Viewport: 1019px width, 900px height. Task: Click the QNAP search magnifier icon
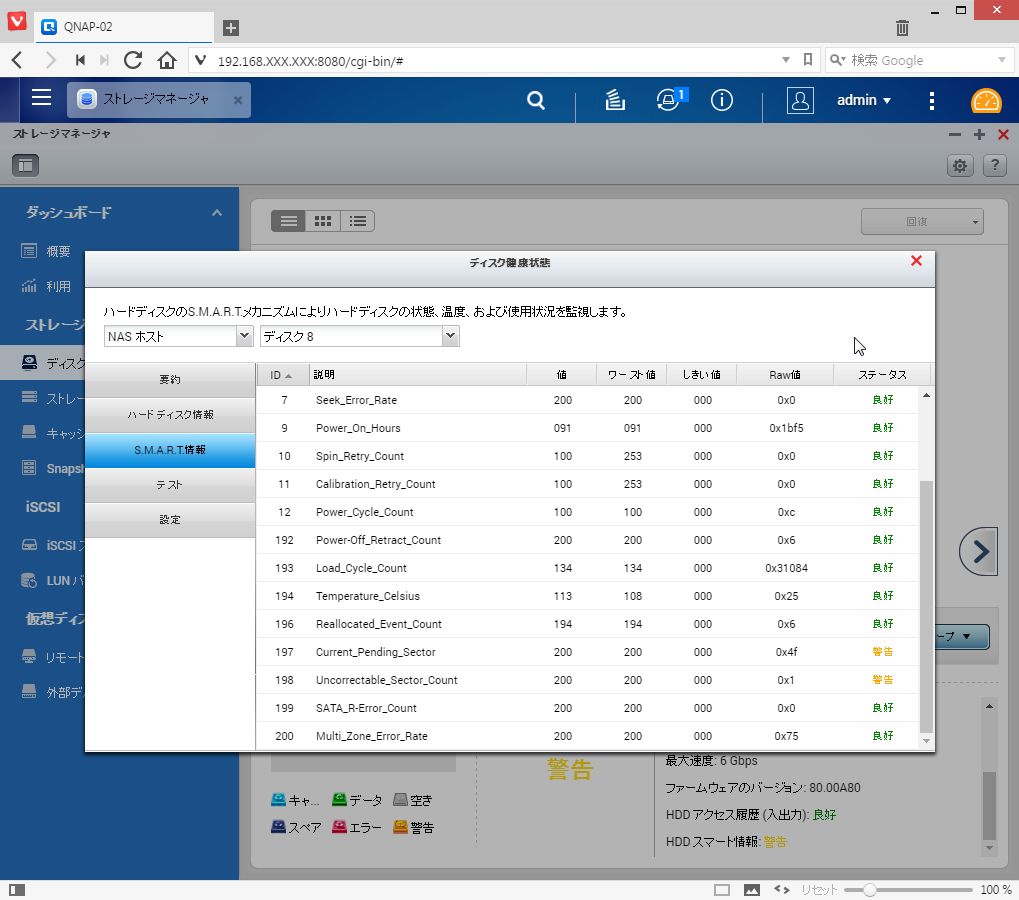pos(535,100)
